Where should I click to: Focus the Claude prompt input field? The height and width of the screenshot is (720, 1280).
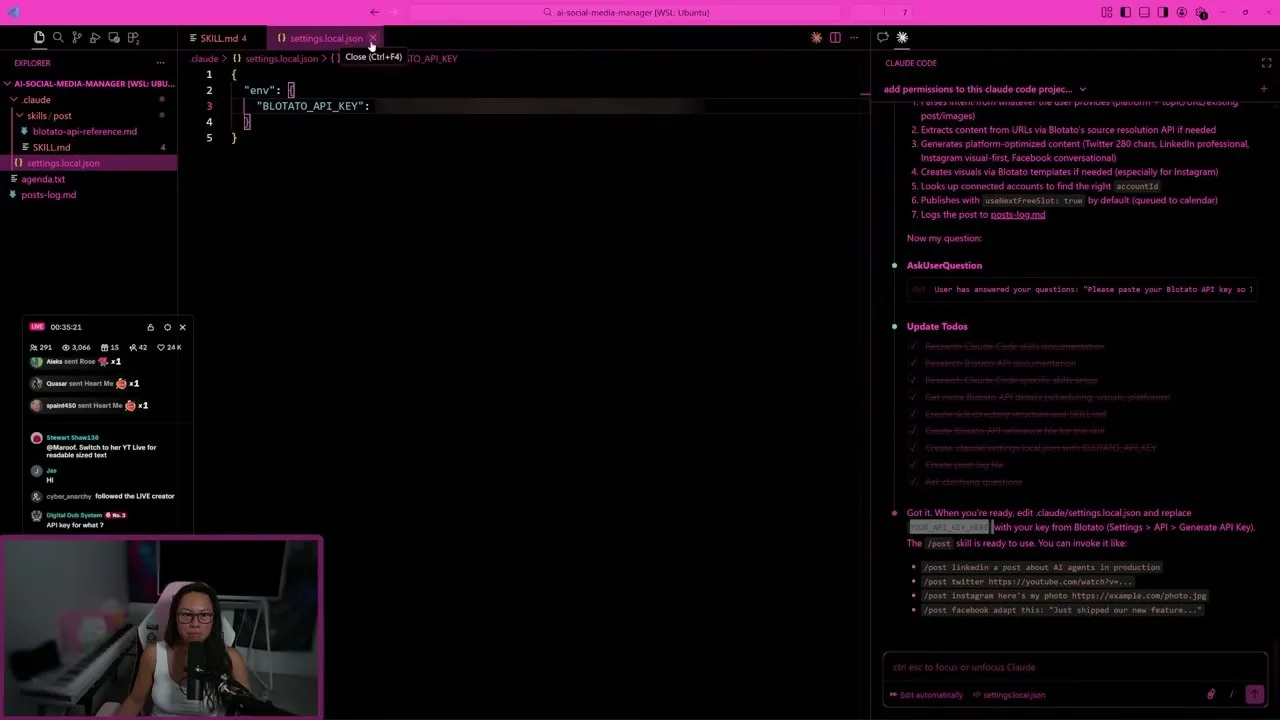coord(1075,667)
